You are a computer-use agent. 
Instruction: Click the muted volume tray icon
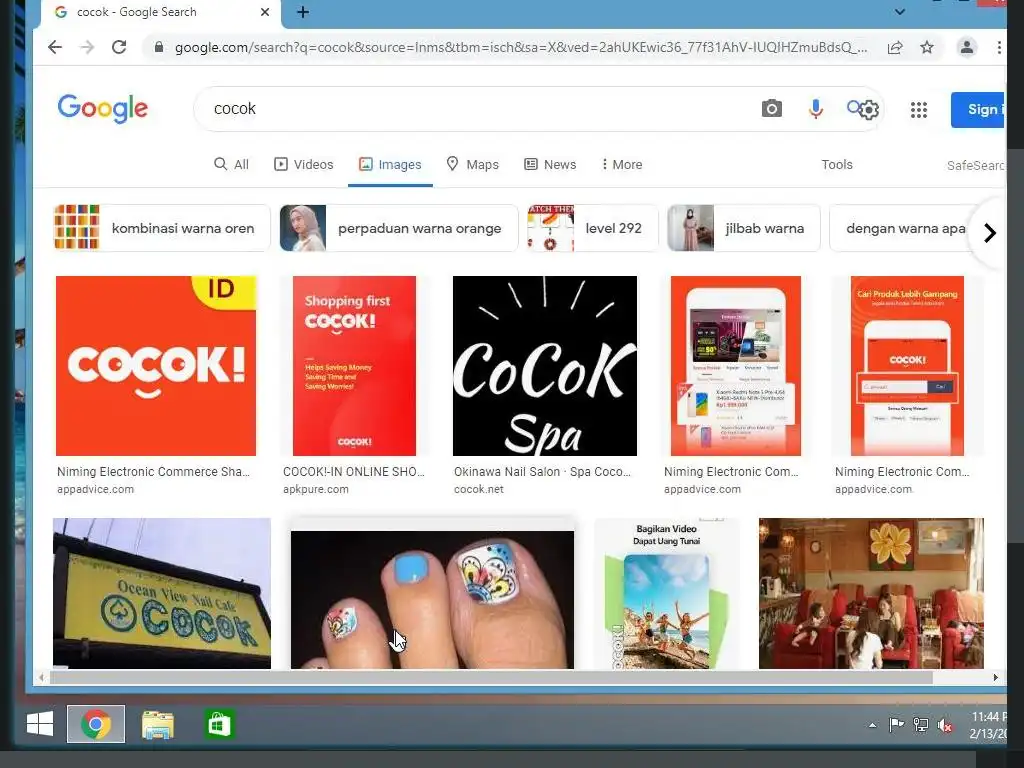point(945,725)
